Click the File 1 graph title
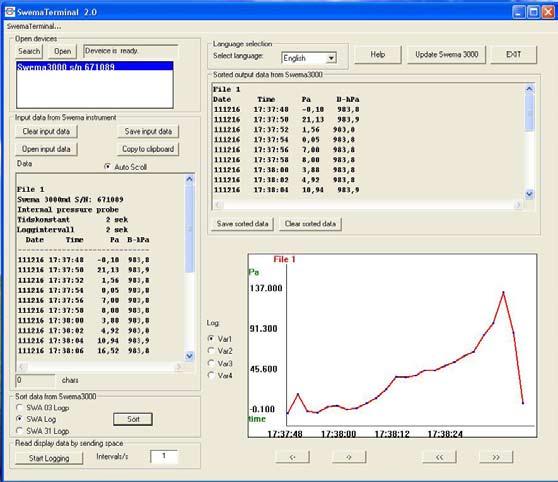 [284, 259]
